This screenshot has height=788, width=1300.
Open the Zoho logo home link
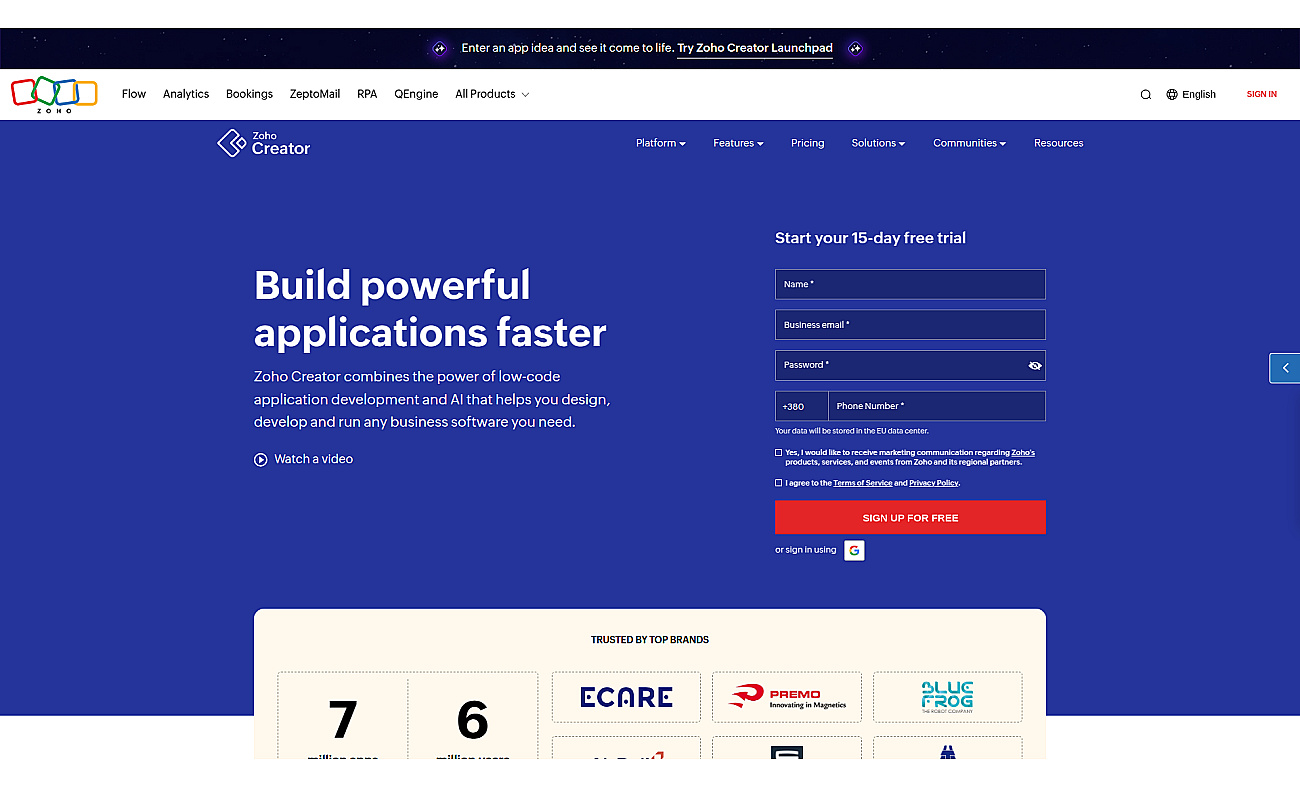(x=54, y=94)
